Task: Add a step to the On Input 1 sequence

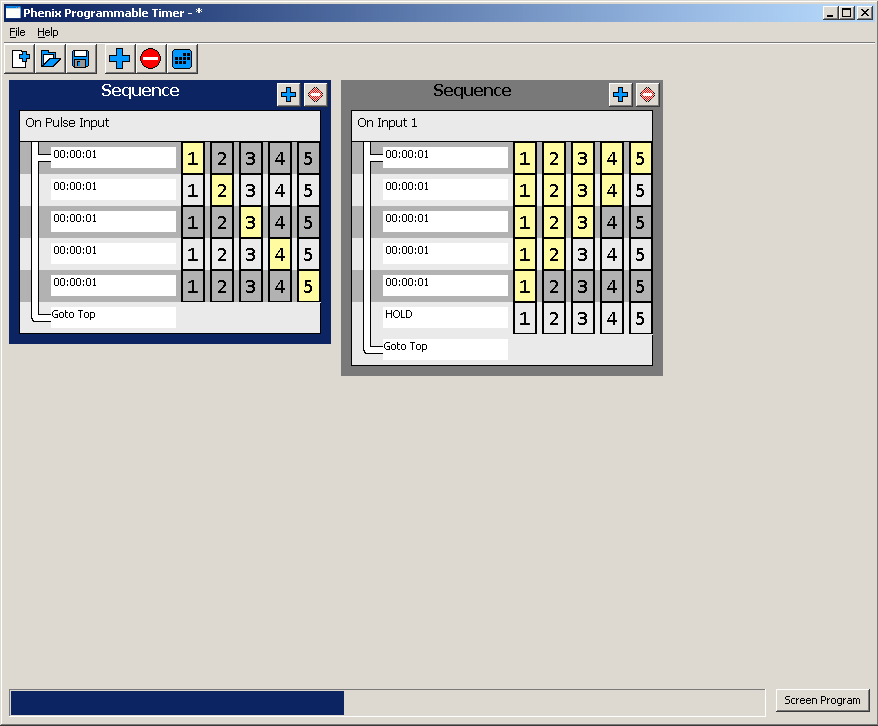Action: tap(620, 95)
